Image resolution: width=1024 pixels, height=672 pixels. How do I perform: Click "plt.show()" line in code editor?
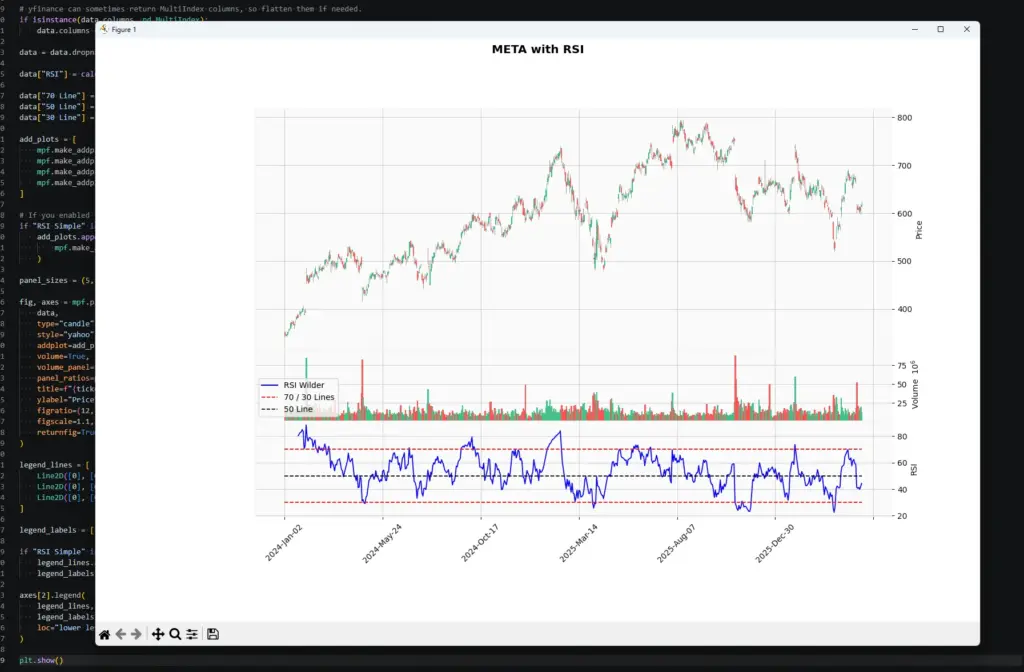(41, 660)
